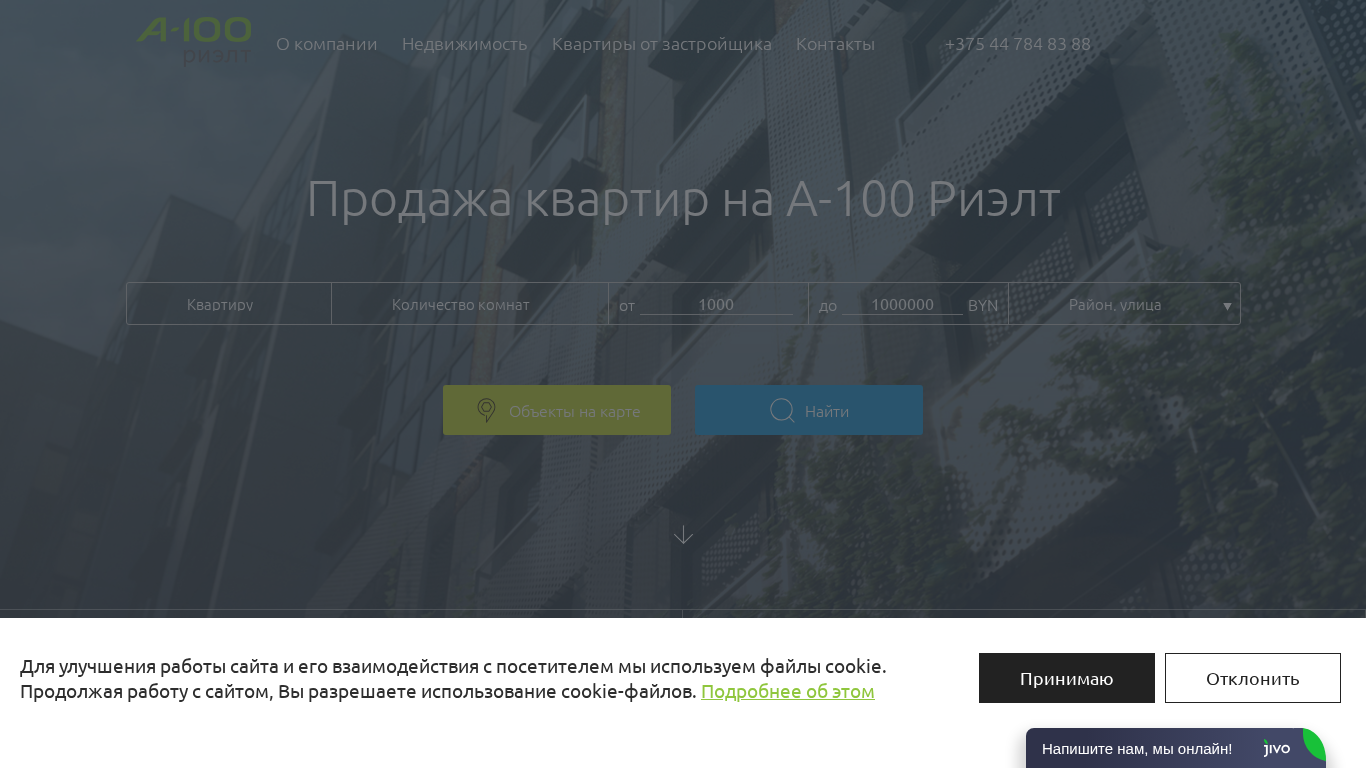Go to Квартиры от застройщика
This screenshot has width=1366, height=768.
point(662,44)
